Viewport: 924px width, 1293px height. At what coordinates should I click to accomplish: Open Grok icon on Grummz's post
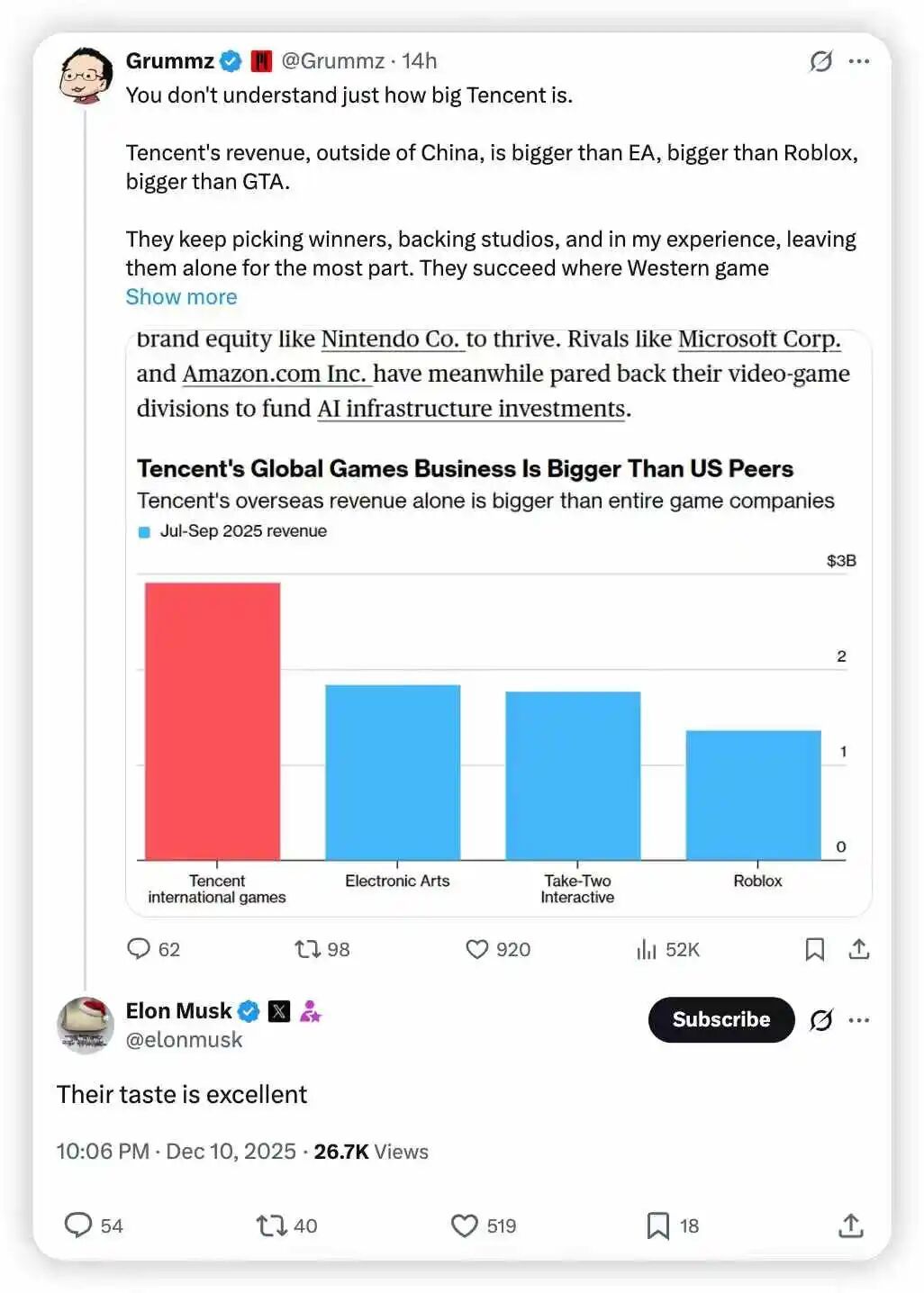coord(820,61)
